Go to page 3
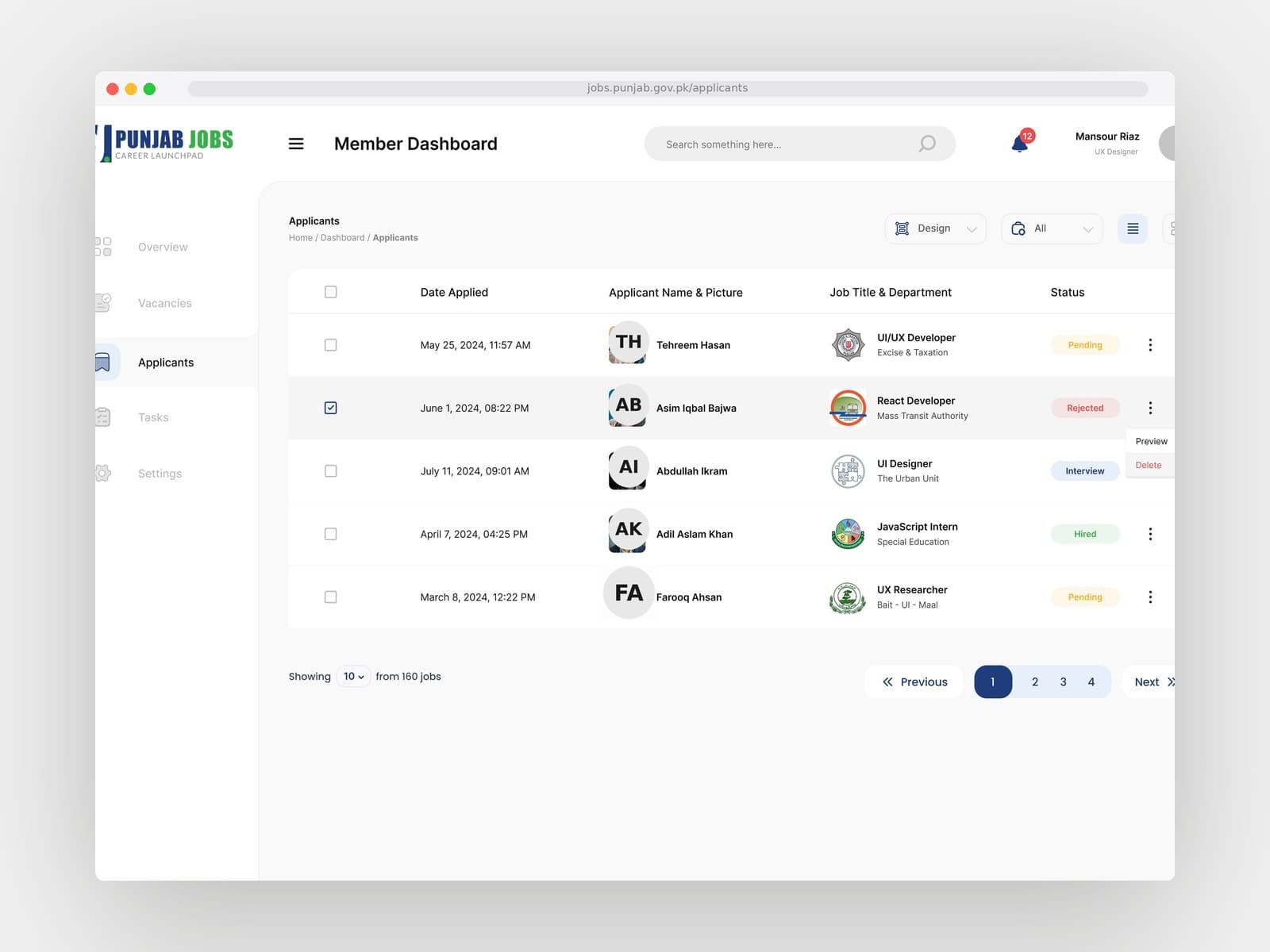This screenshot has height=952, width=1270. (1063, 681)
